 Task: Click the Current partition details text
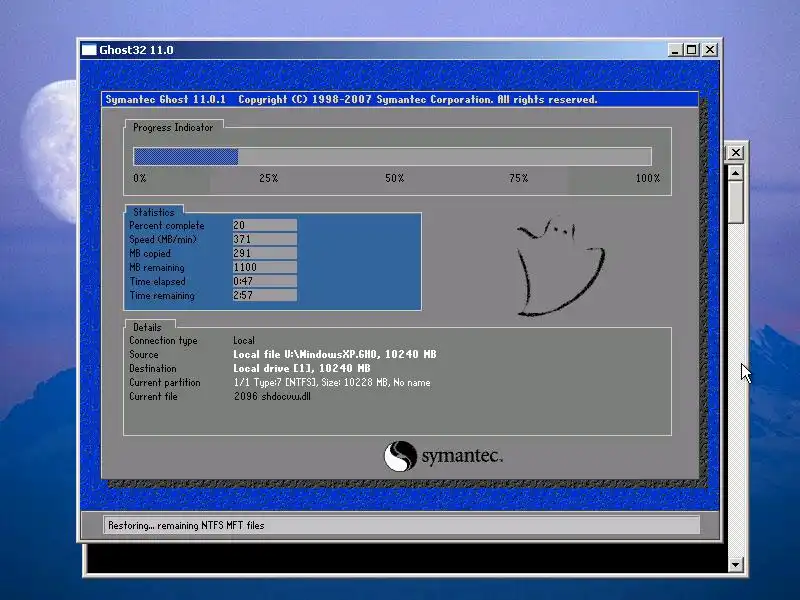pos(332,383)
